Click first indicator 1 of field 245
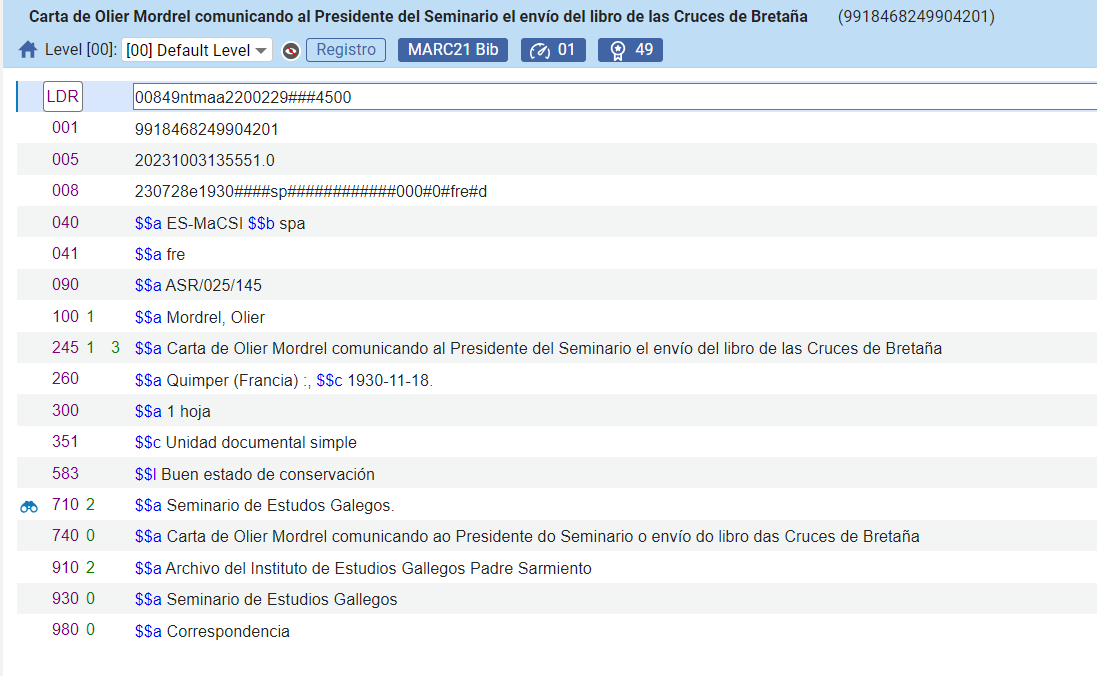 click(x=90, y=348)
